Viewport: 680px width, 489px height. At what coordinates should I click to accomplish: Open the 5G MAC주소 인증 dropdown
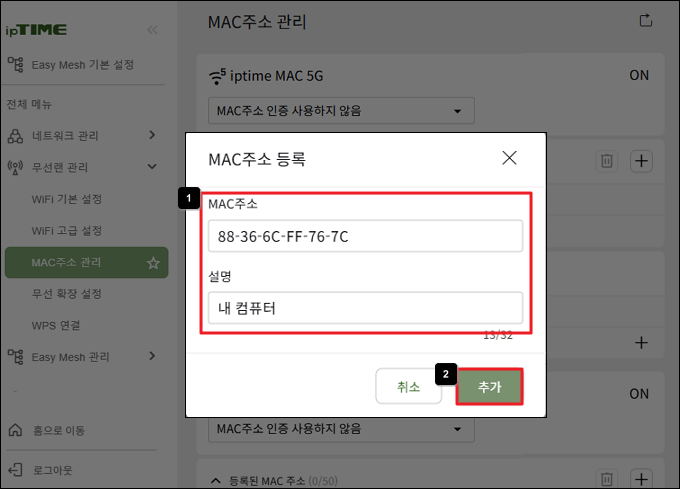[x=341, y=111]
